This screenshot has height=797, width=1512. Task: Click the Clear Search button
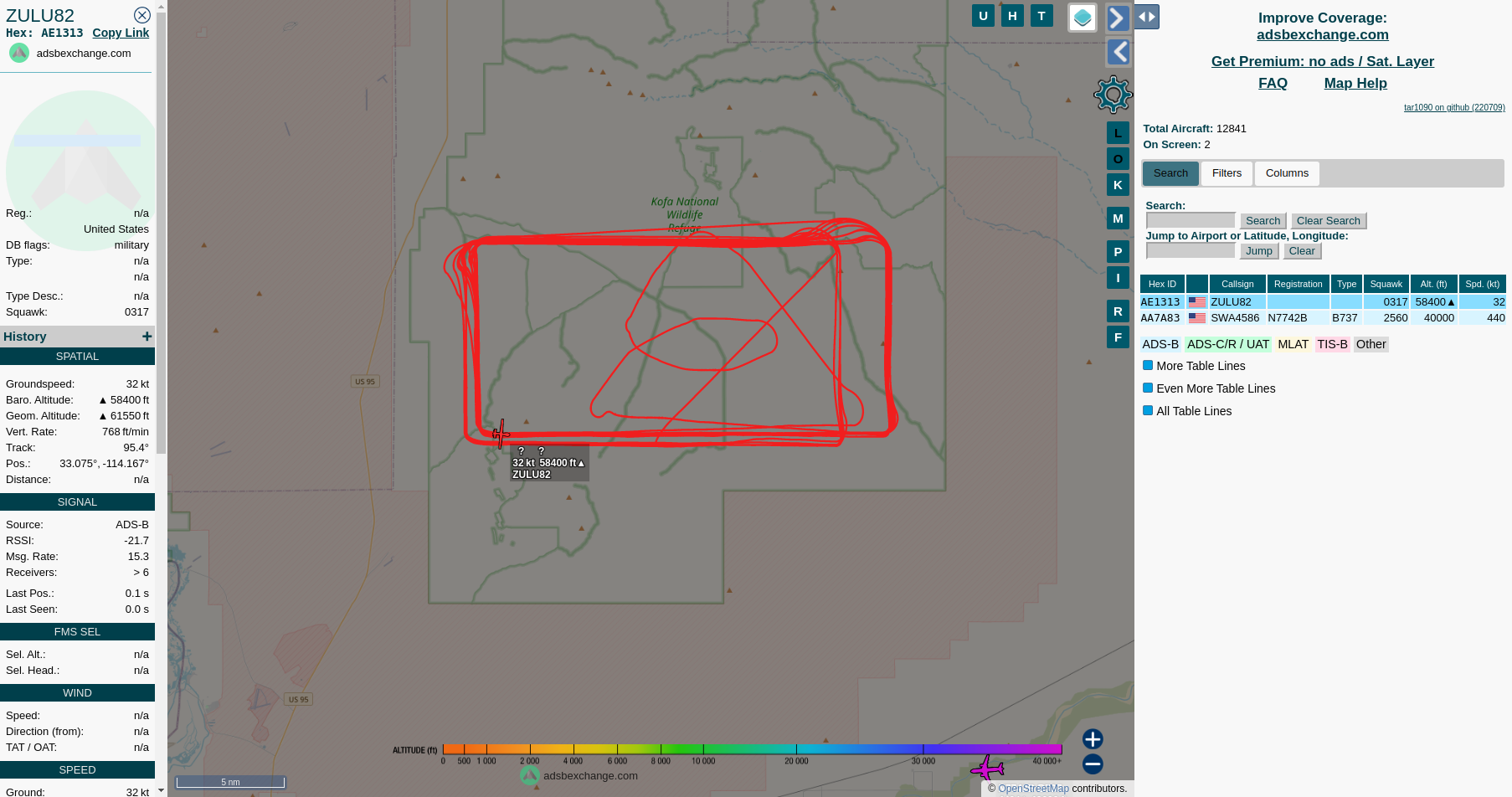(1328, 221)
